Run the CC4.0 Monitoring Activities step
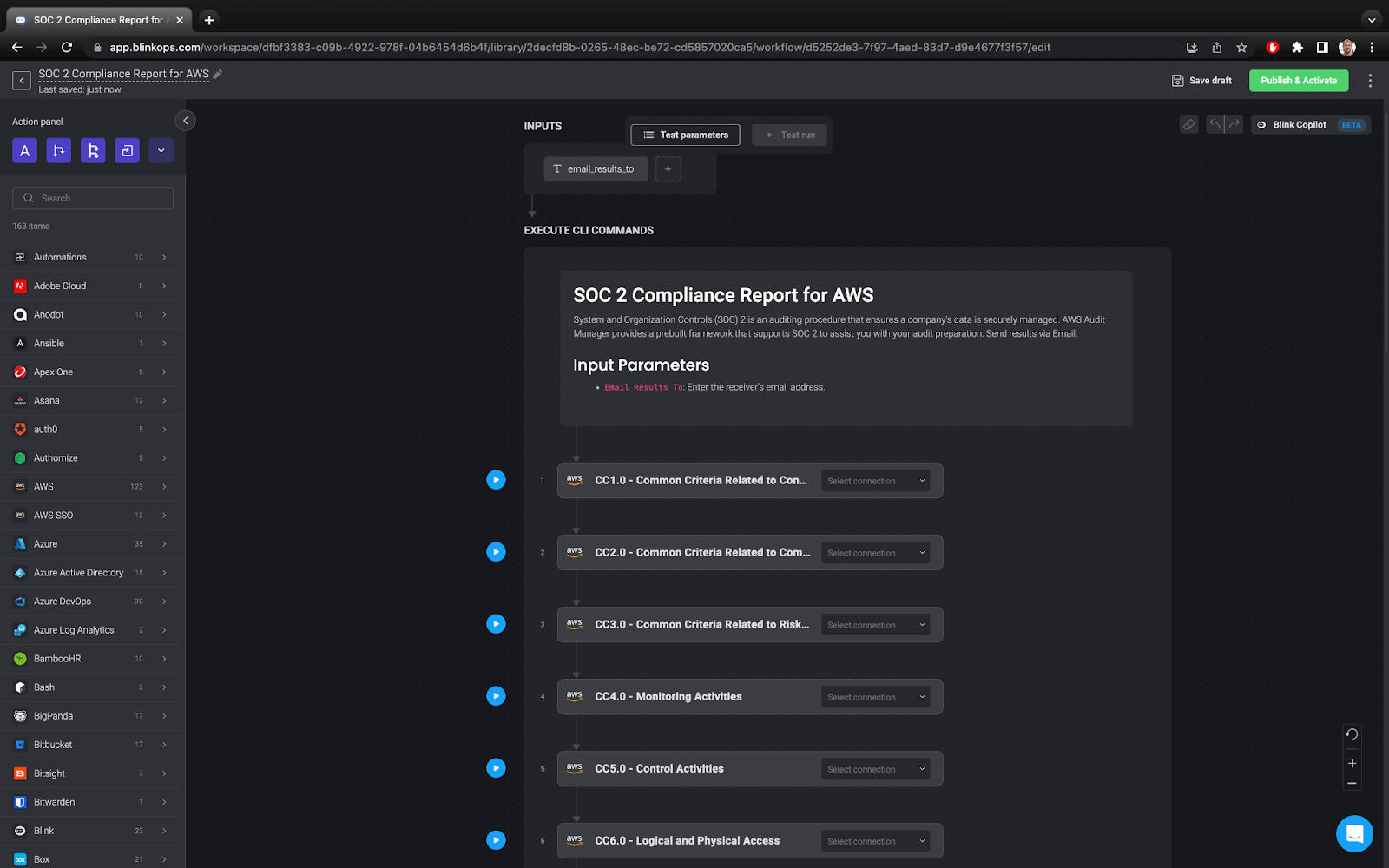This screenshot has width=1389, height=868. (x=496, y=695)
